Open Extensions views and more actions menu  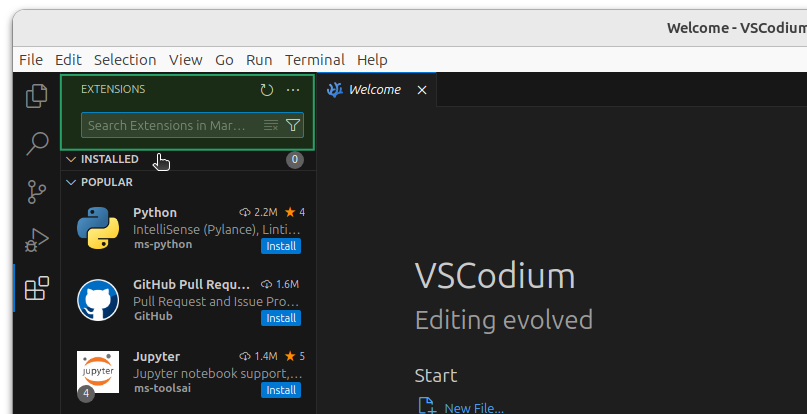(x=293, y=90)
